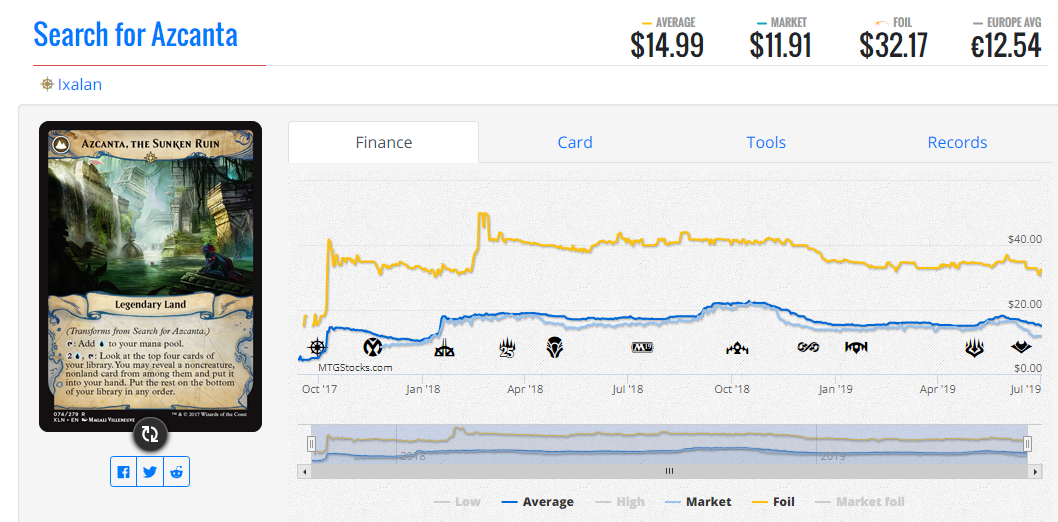Toggle the Low price series in legend
Viewport: 1058px width, 522px height.
[x=457, y=502]
